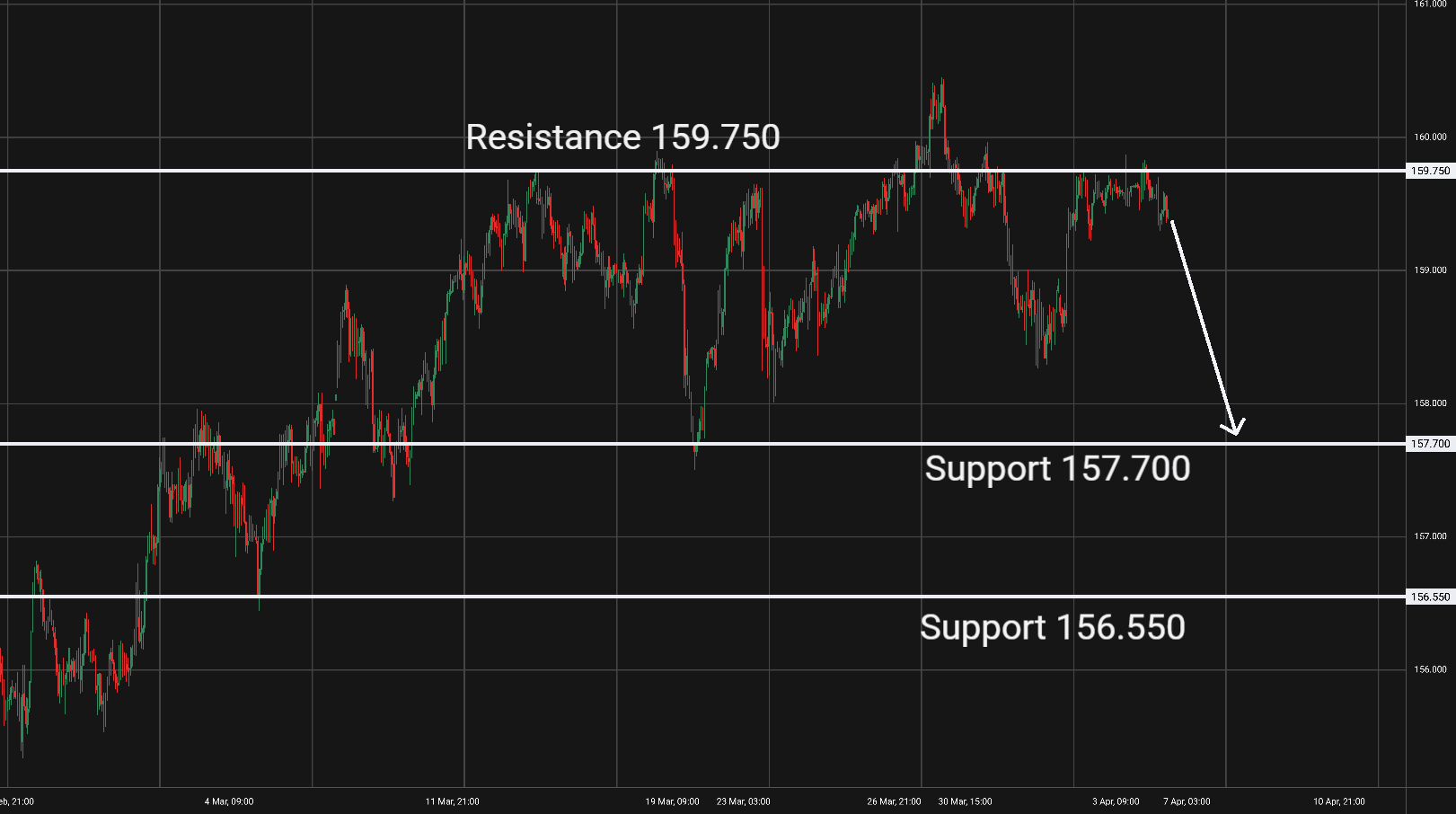Click the 159.000 price scale label

(1430, 270)
